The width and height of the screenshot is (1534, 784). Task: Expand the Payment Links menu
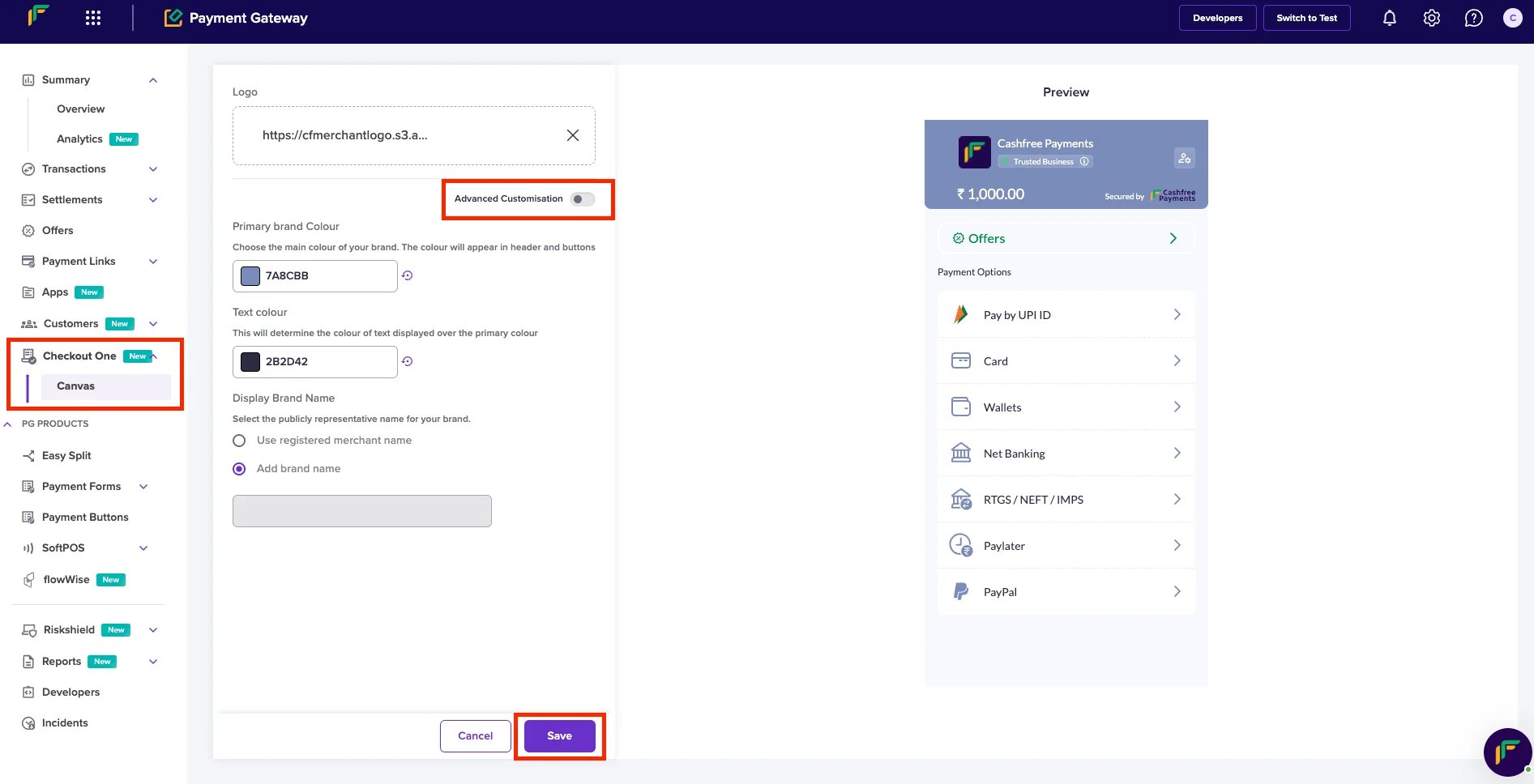(x=153, y=261)
